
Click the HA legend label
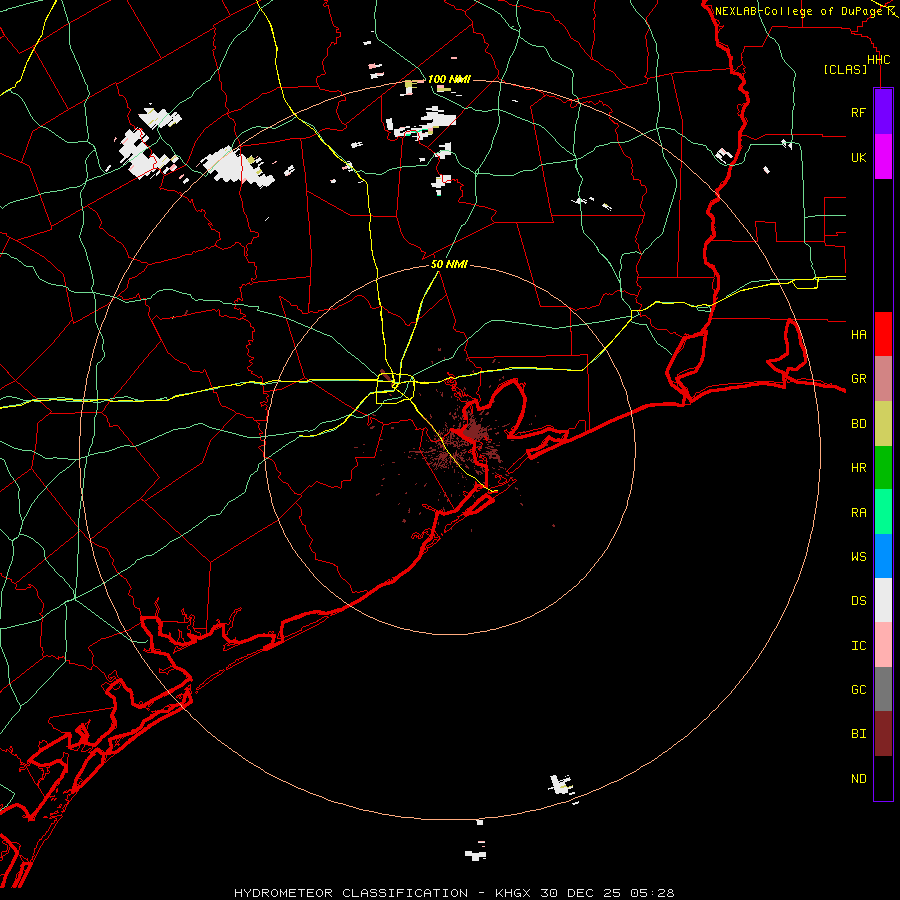coord(858,334)
